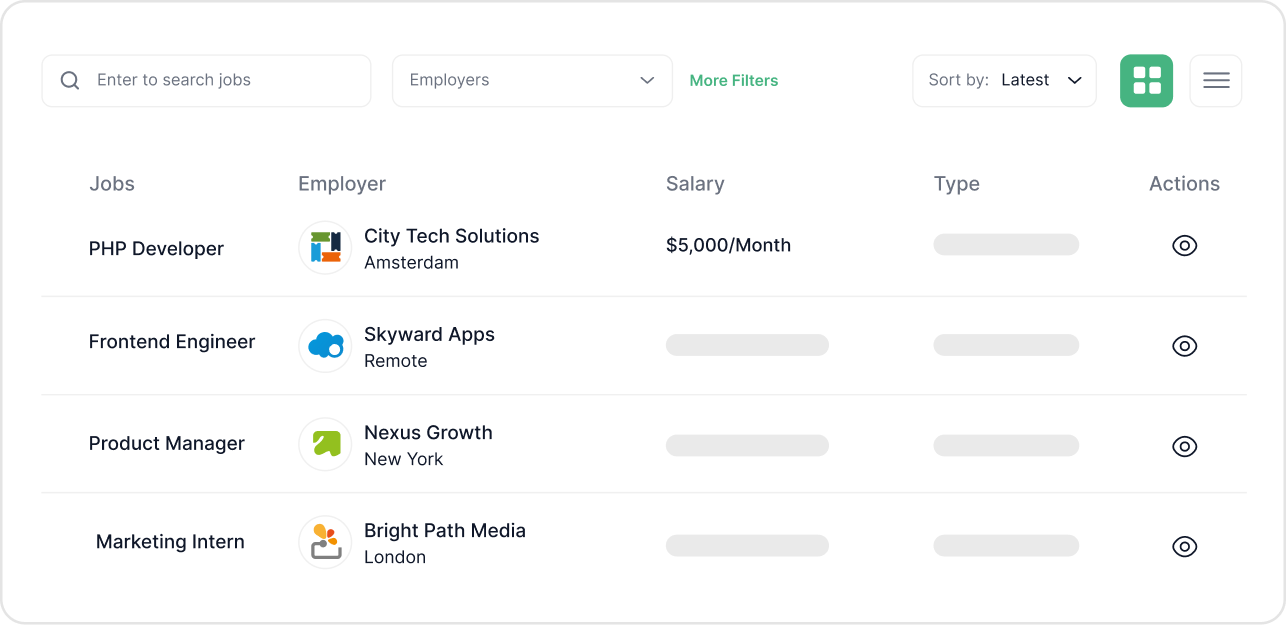Click the $5,000/Month salary value
1286x625 pixels.
click(x=728, y=245)
